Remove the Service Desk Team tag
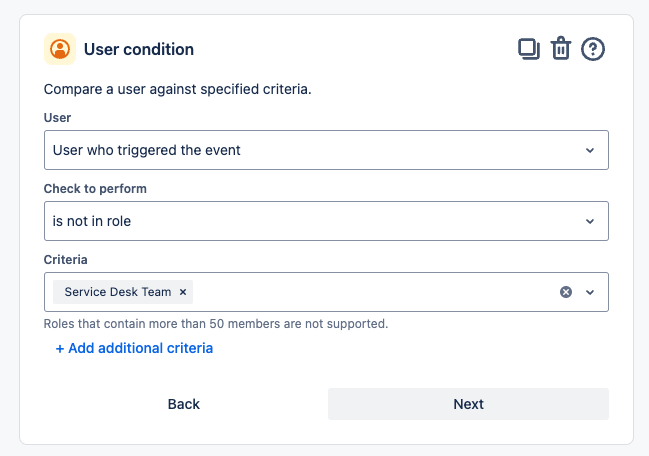This screenshot has height=456, width=649. click(x=183, y=292)
